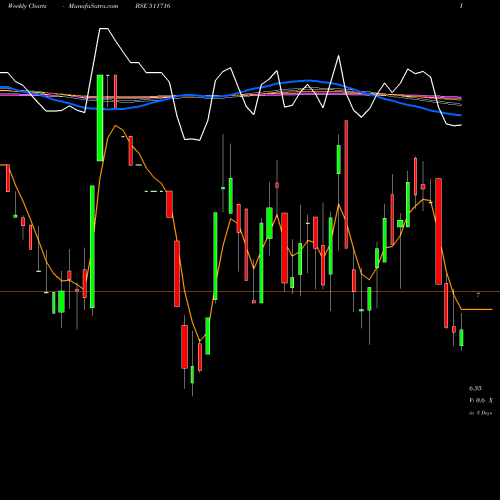
Task: Select the tallest green candle near chart top
Action: pos(100,118)
